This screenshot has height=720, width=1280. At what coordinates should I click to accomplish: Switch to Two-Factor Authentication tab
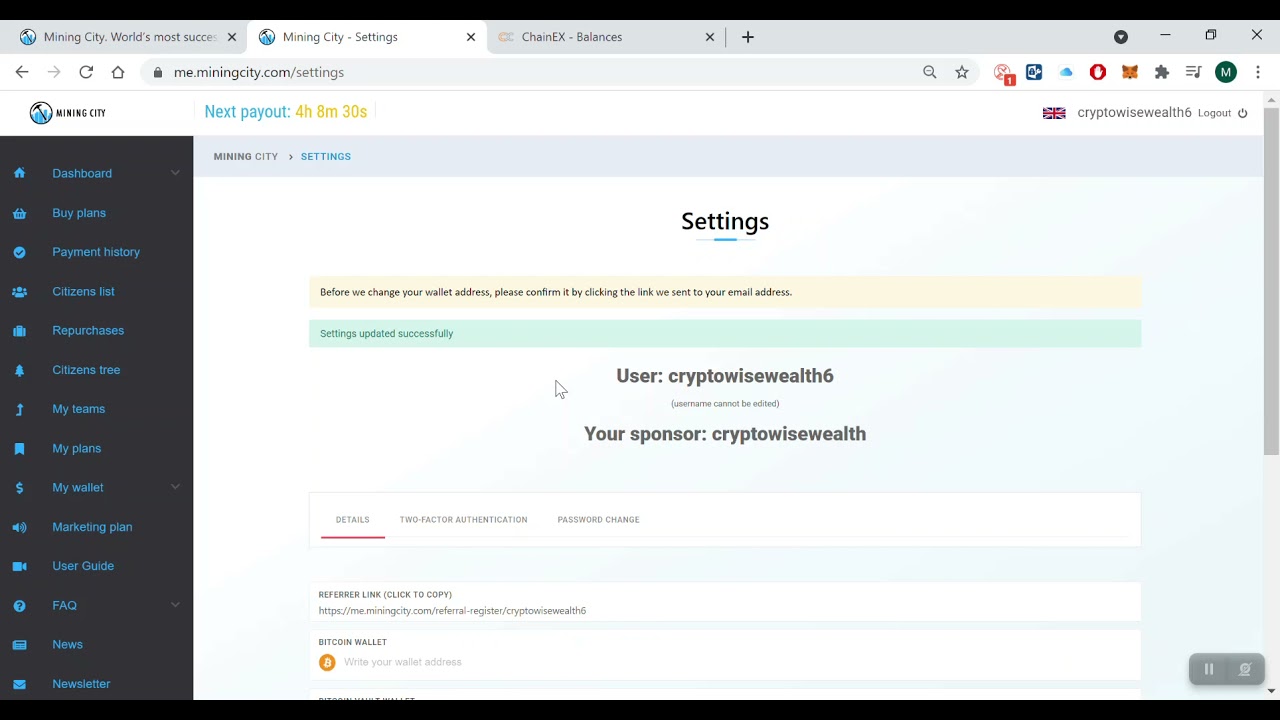[463, 520]
